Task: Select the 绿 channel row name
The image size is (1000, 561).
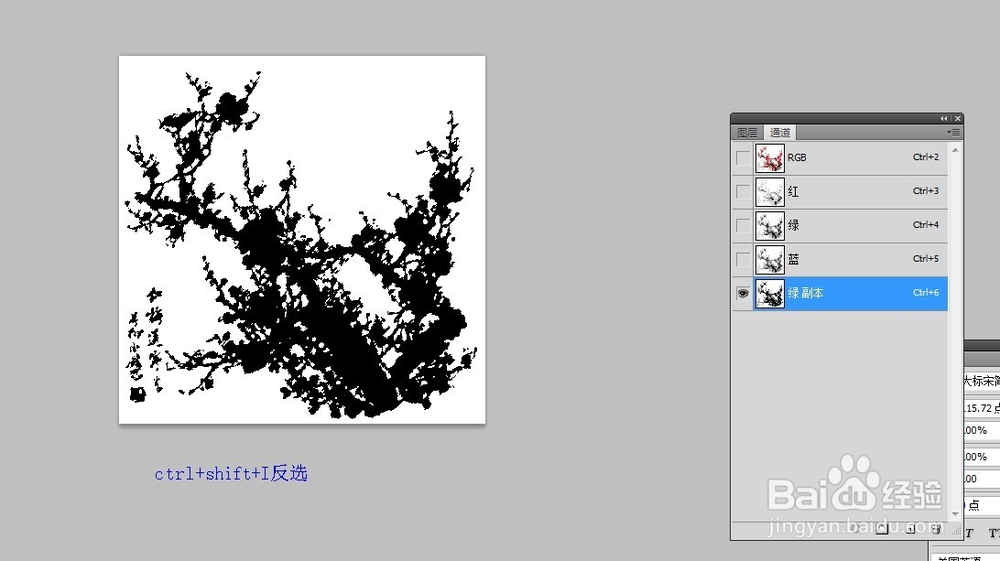Action: [793, 225]
